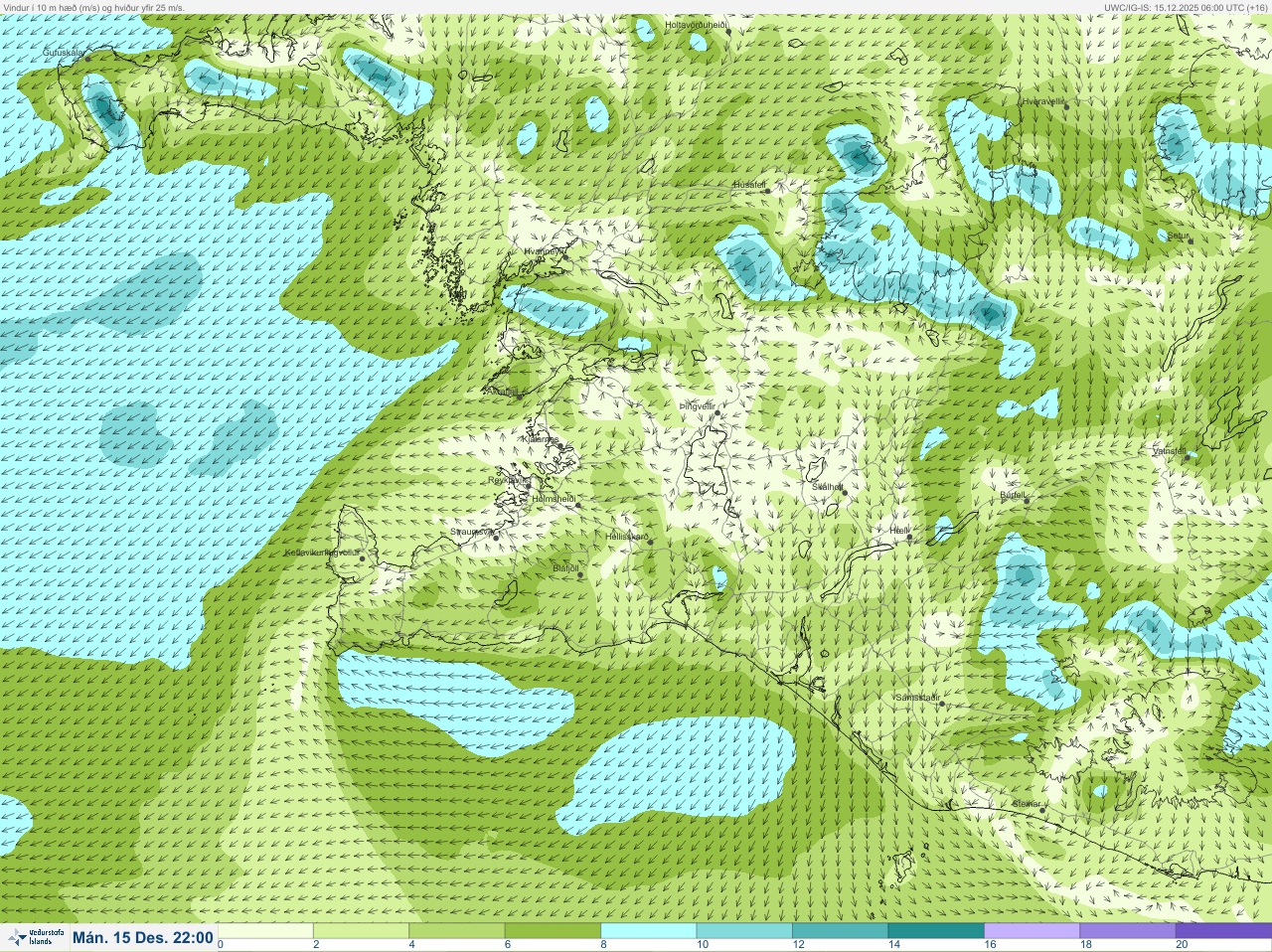Pick the 12–14 m/s teal legend color
Viewport: 1272px width, 952px height.
(839, 931)
